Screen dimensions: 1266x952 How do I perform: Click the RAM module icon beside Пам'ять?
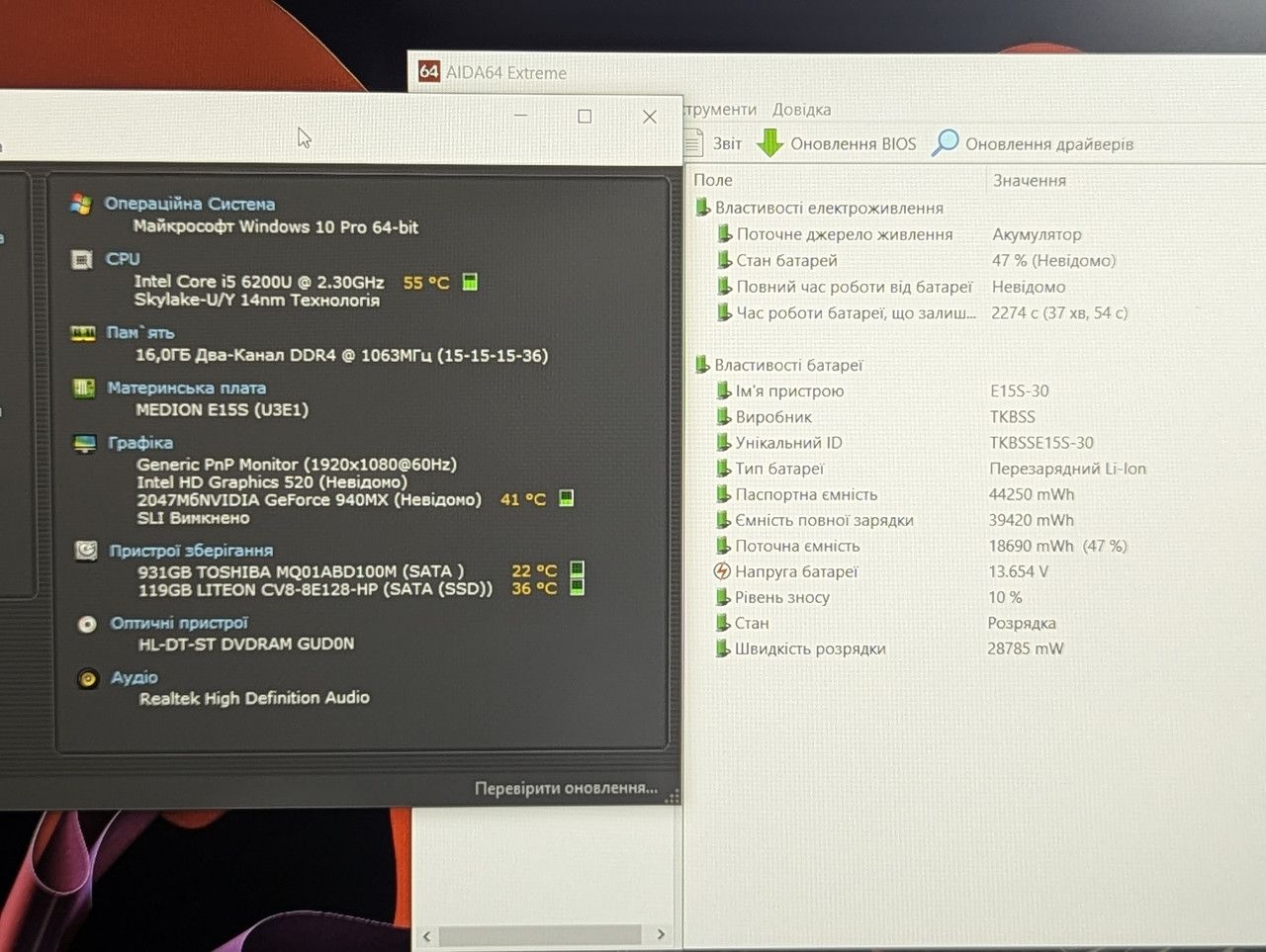click(x=83, y=333)
